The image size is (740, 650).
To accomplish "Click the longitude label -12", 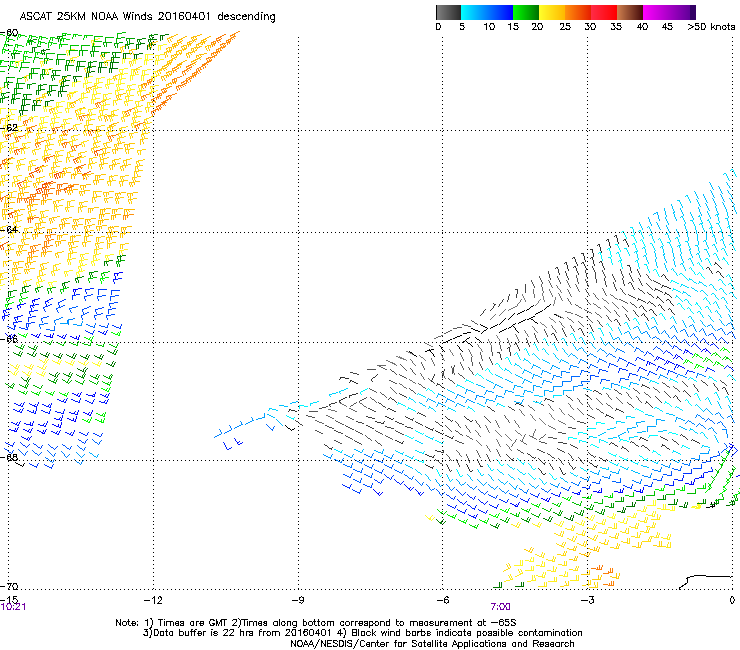I will 153,600.
